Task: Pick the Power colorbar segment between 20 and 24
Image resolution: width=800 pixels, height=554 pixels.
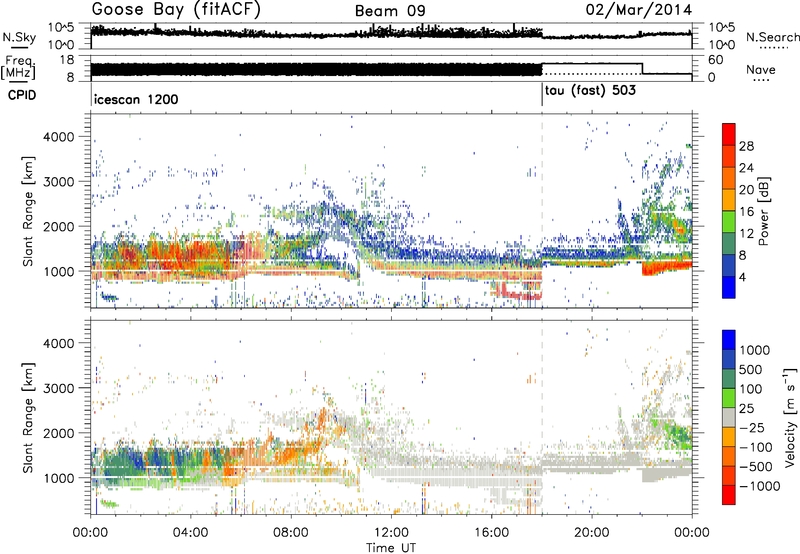Action: (729, 178)
